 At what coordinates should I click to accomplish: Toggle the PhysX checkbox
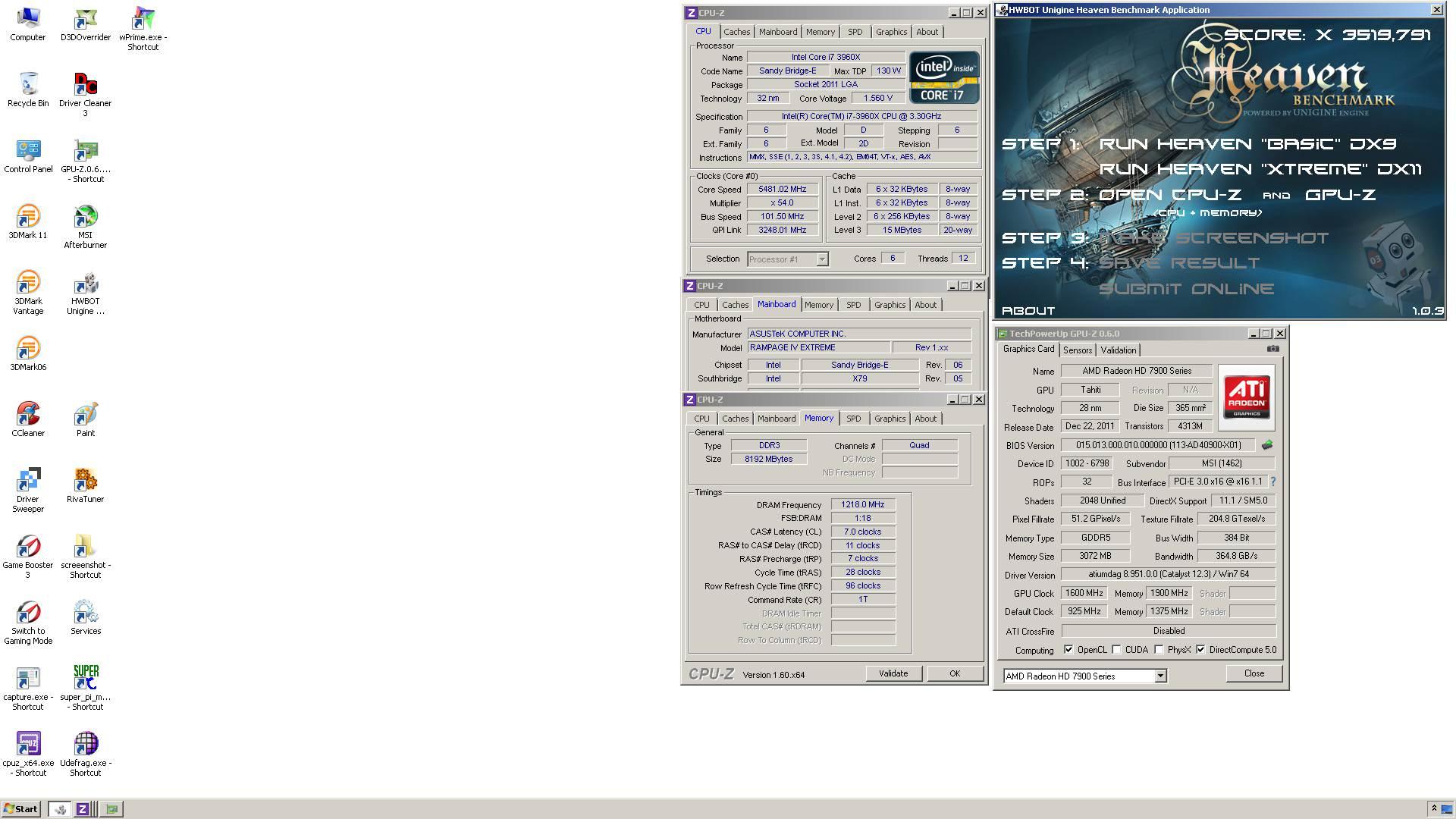(x=1159, y=650)
